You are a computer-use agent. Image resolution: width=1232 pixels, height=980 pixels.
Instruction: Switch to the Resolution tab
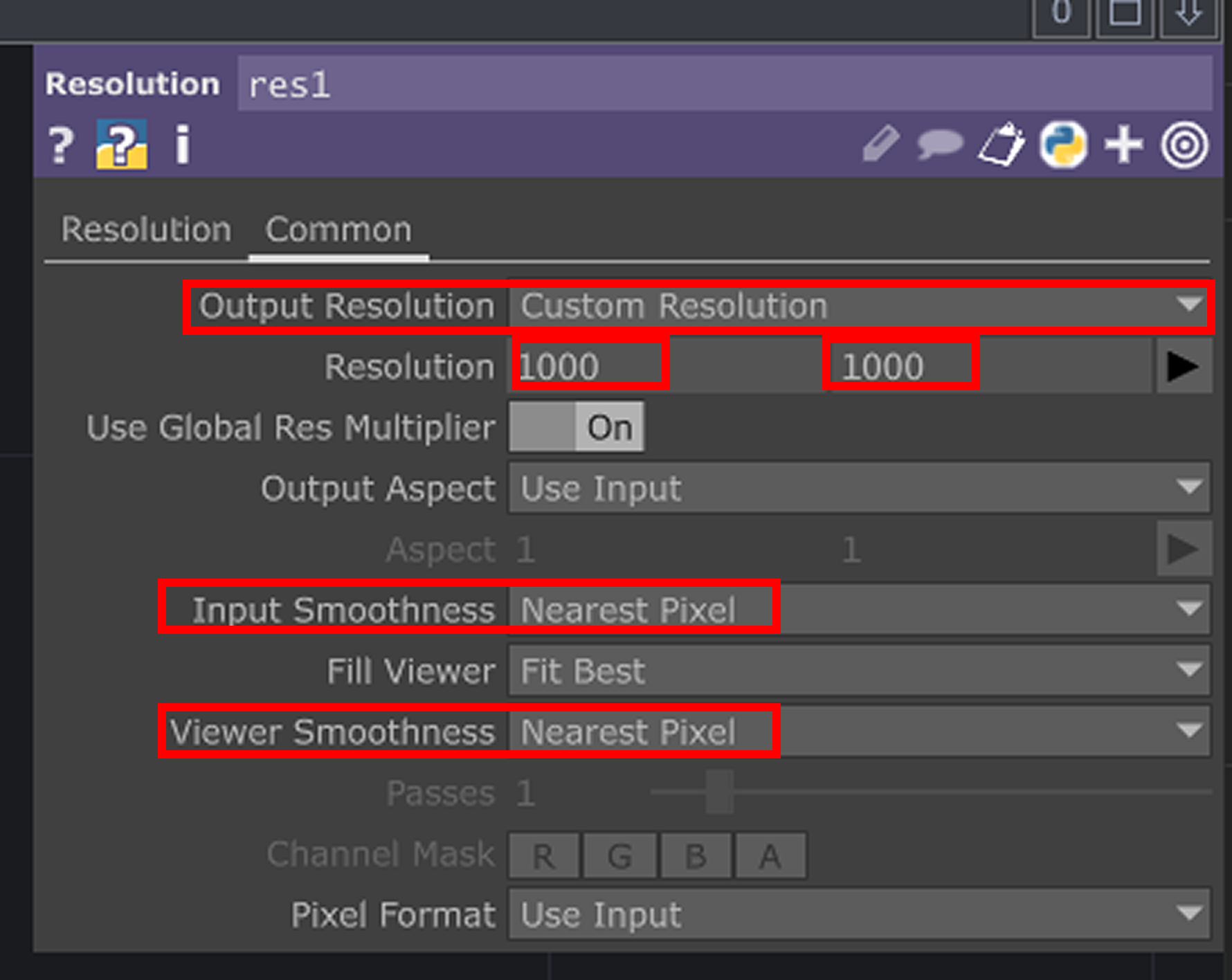146,229
